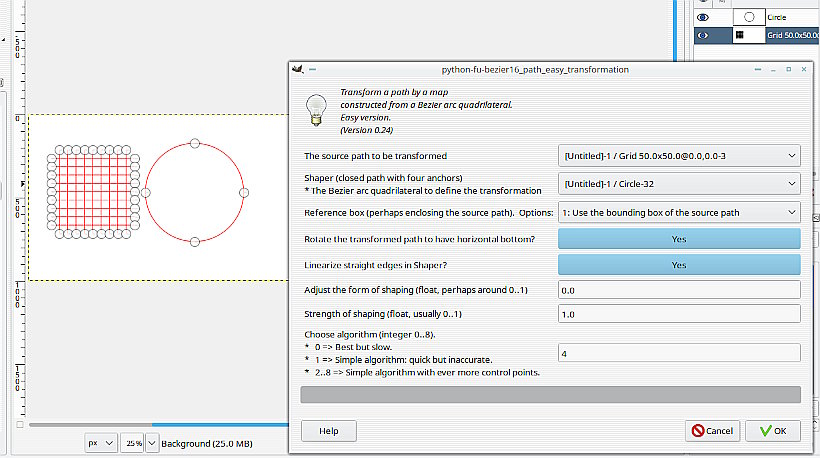This screenshot has width=820, height=458.
Task: Click the 'Choose algorithm' field showing 4
Action: point(679,353)
